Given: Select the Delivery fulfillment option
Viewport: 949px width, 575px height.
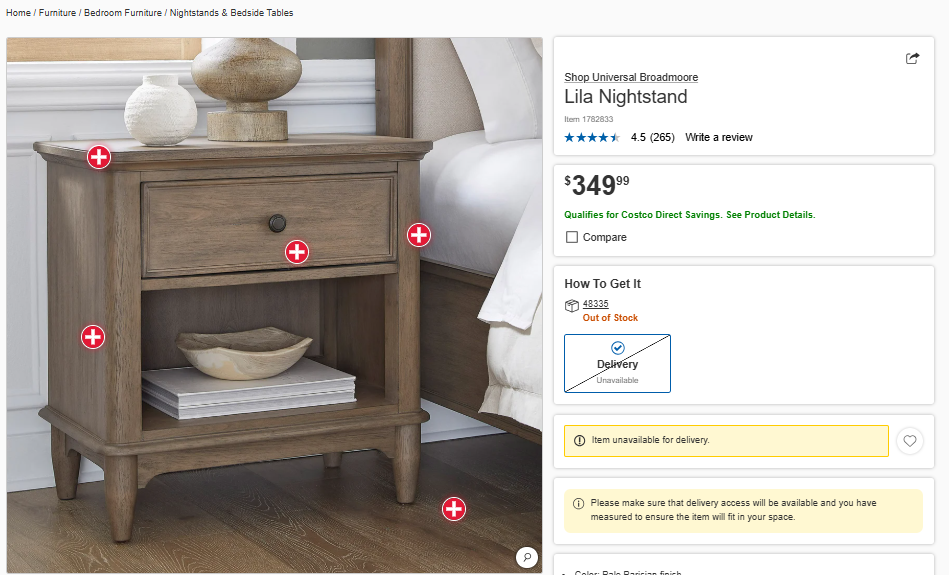Looking at the screenshot, I should coord(617,363).
